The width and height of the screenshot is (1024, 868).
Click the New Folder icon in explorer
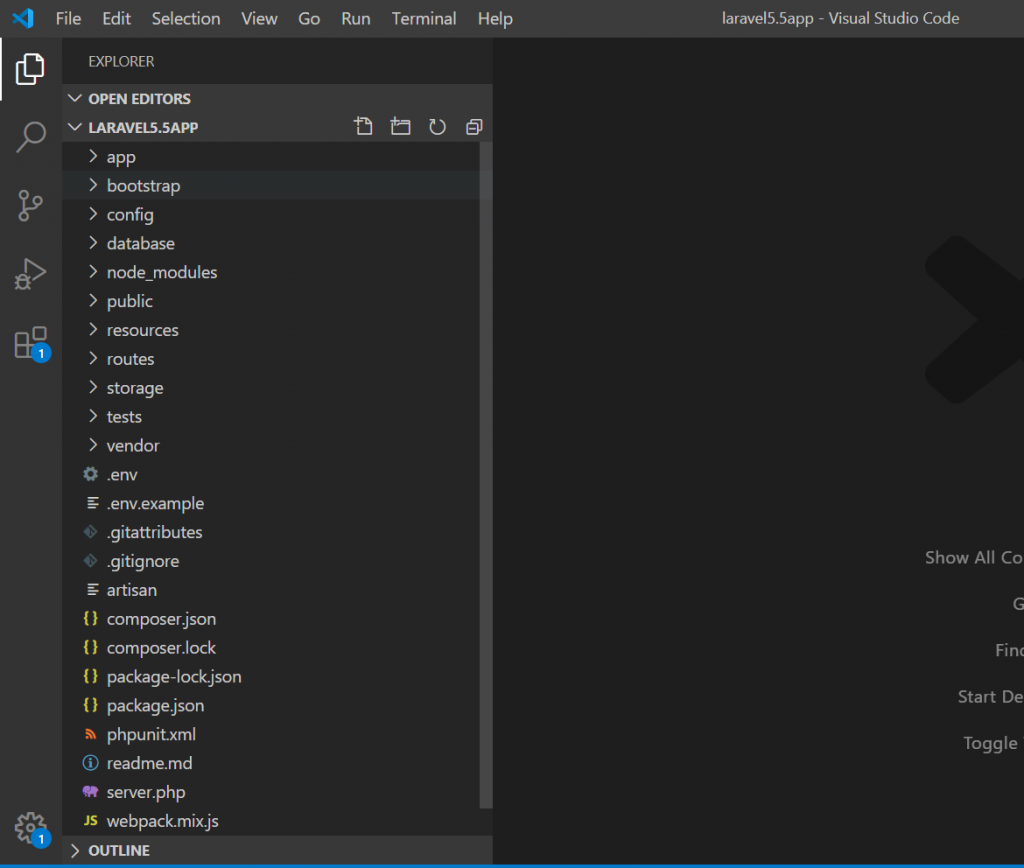[x=401, y=127]
